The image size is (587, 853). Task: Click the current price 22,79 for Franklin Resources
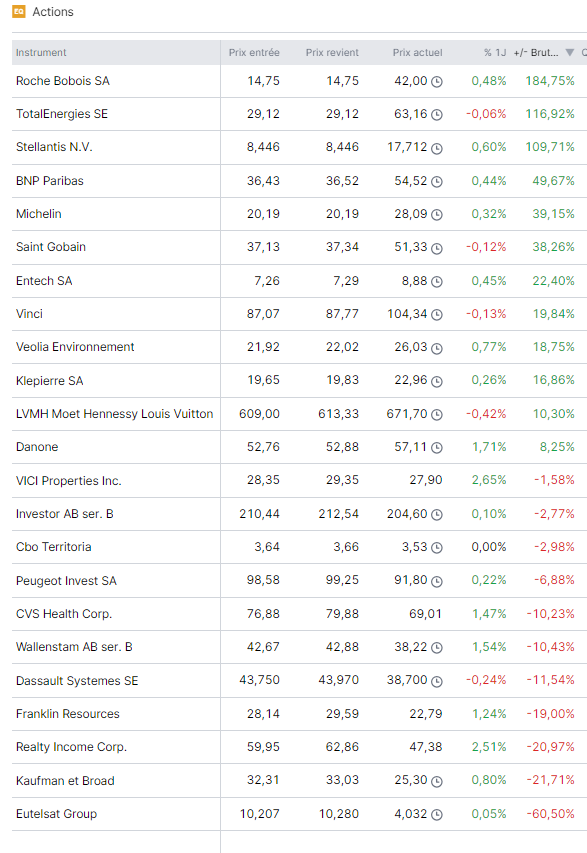click(x=425, y=714)
